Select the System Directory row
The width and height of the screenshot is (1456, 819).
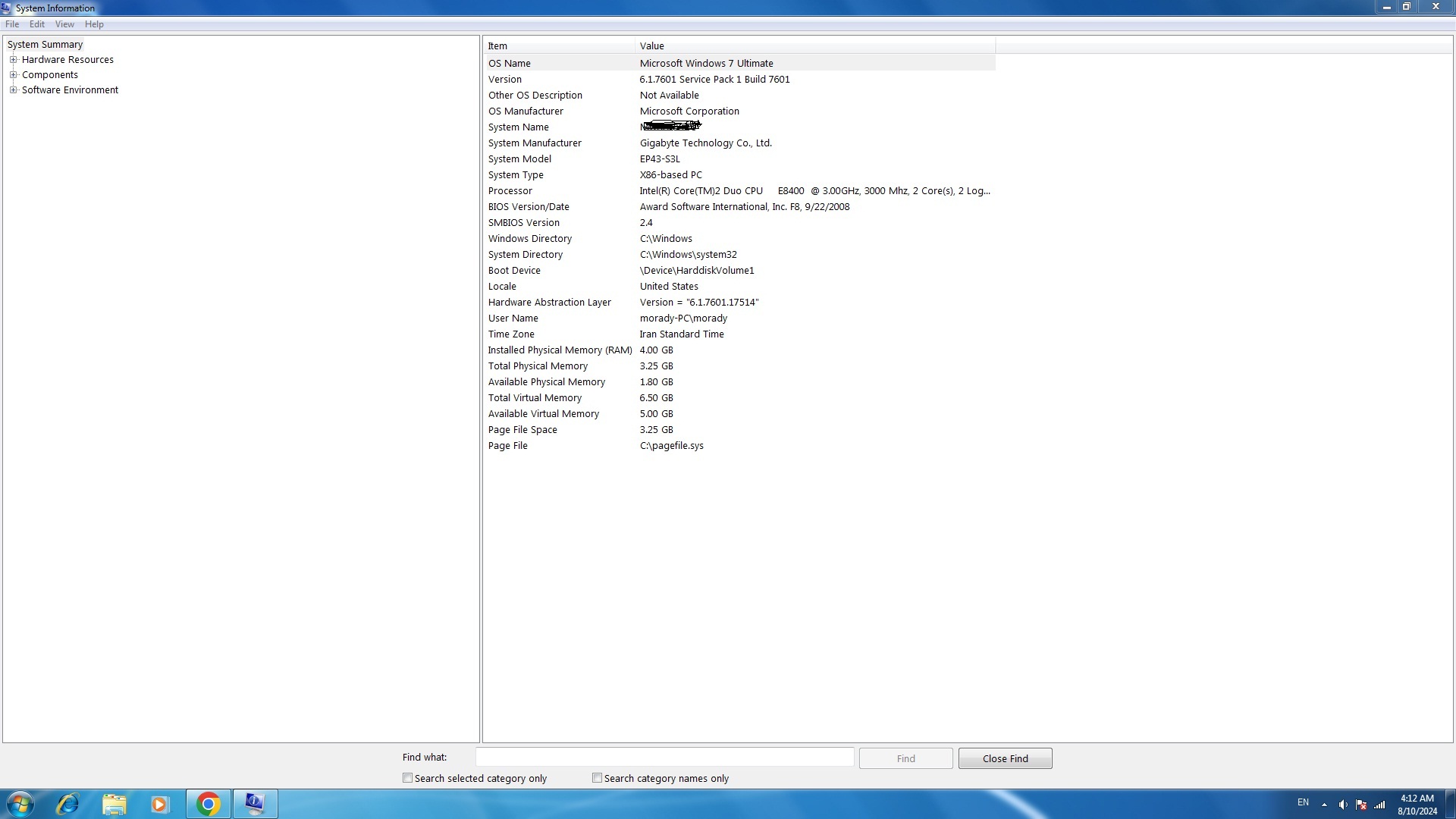(x=740, y=255)
